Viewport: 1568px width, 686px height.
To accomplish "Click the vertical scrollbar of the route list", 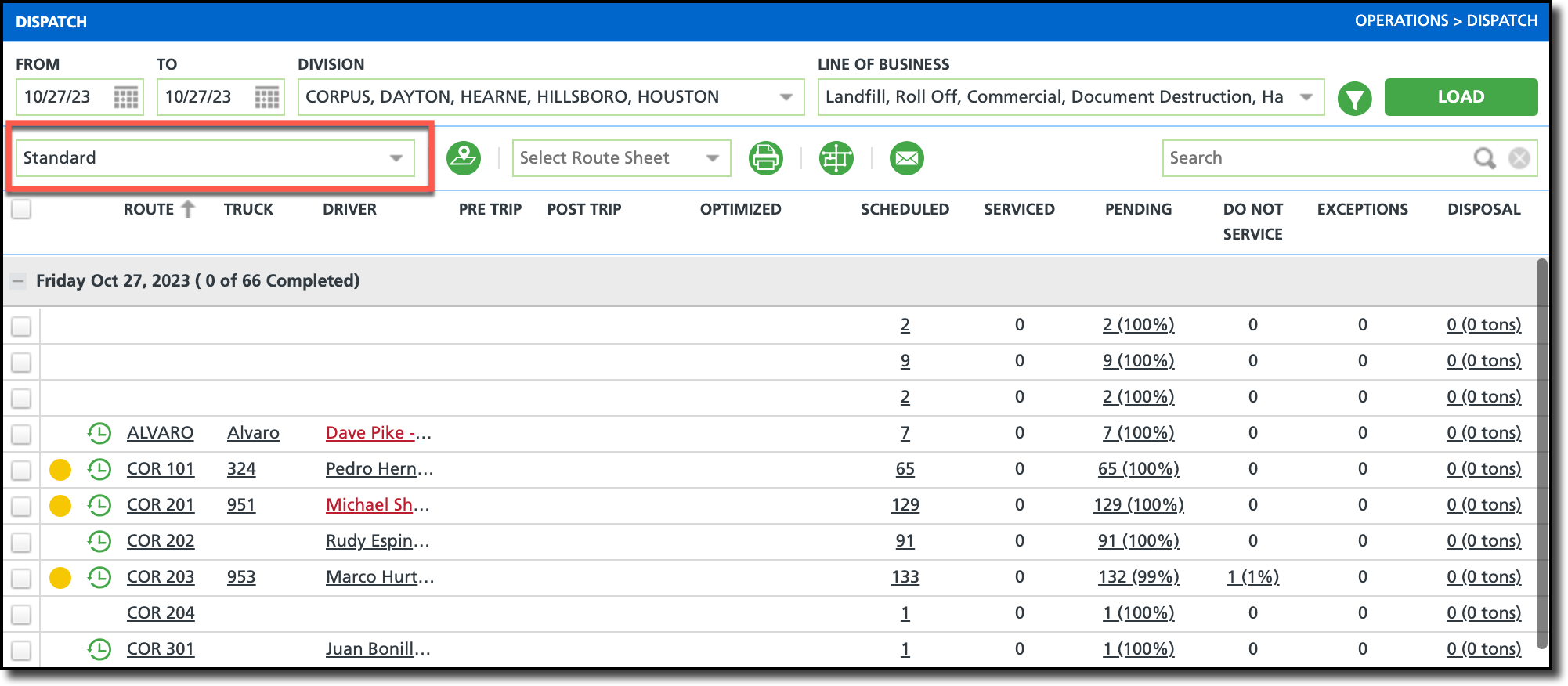I will point(1541,453).
